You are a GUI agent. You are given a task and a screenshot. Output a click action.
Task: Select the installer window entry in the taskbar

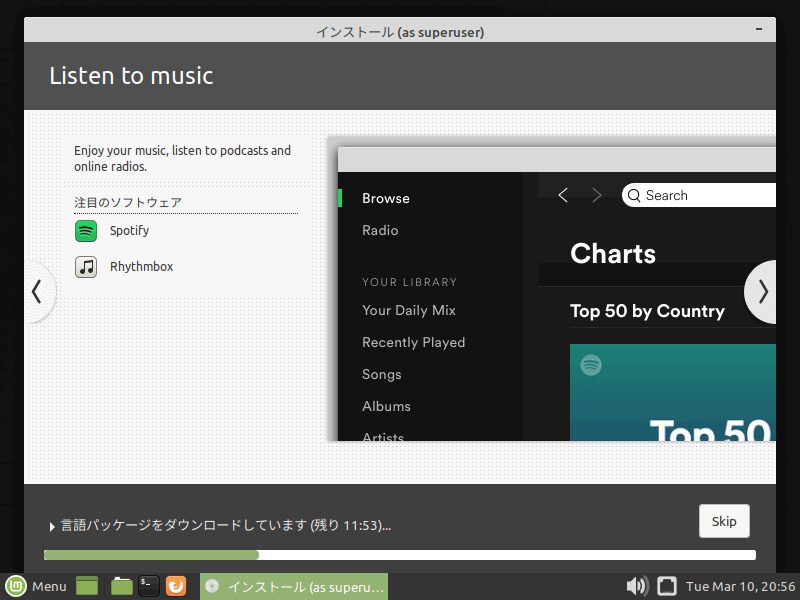point(294,587)
